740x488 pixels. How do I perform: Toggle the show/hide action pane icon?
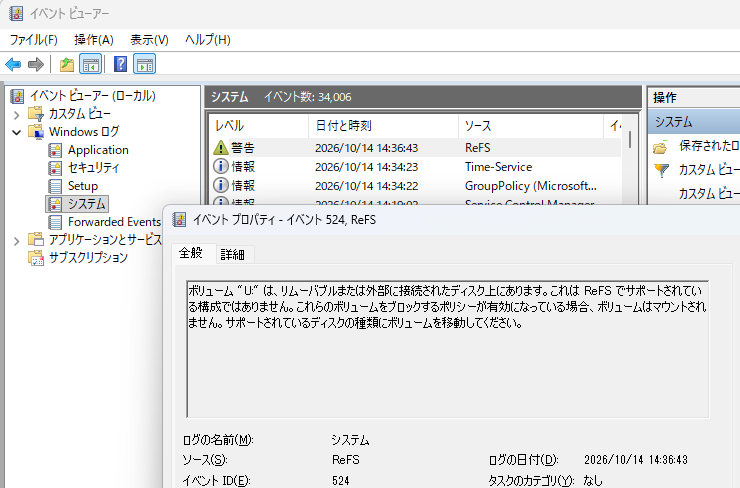click(x=145, y=64)
